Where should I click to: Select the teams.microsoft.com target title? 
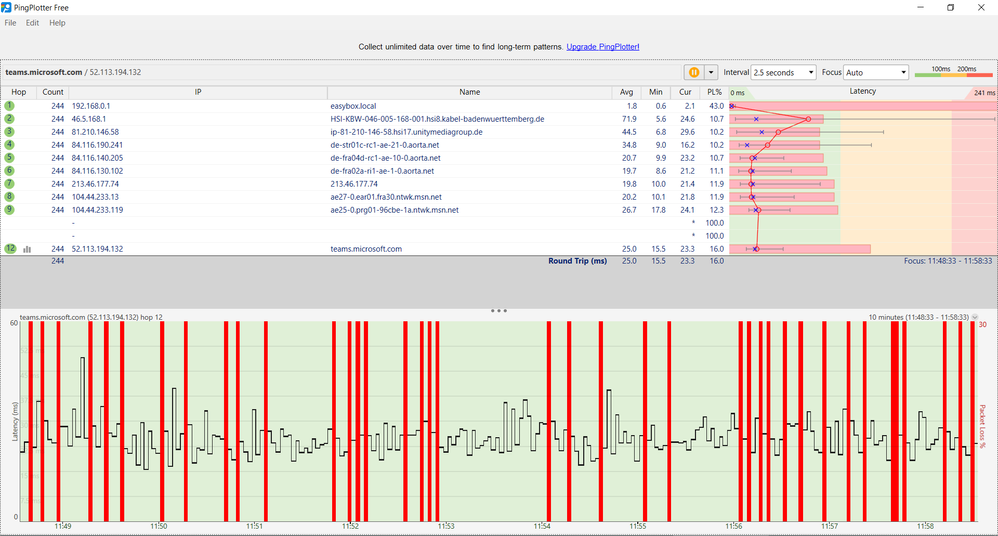point(44,73)
